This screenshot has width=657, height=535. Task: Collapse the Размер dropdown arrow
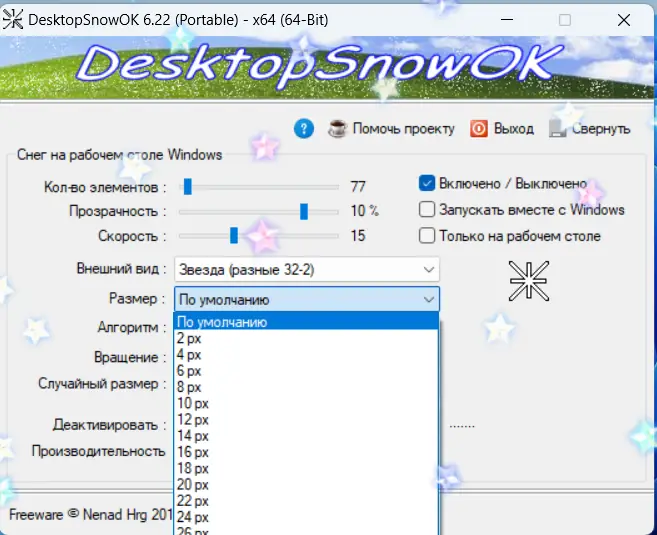coord(428,300)
